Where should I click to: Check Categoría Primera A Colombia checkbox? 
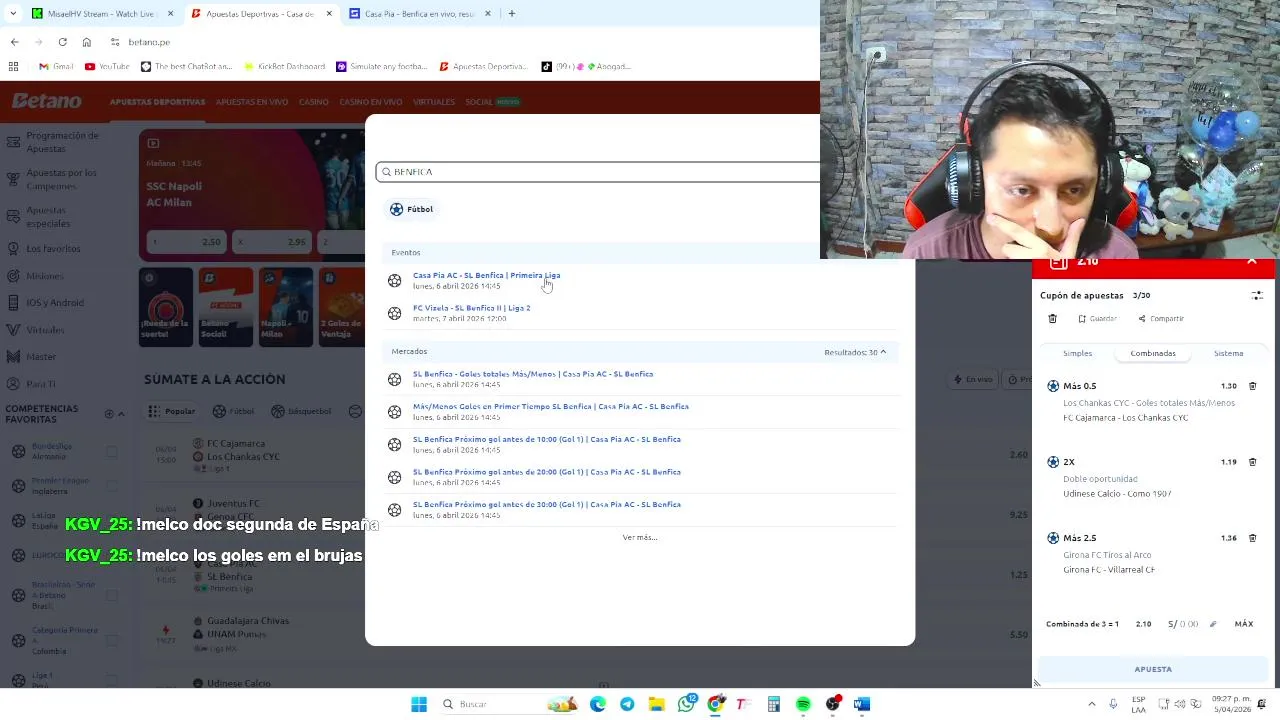[112, 640]
